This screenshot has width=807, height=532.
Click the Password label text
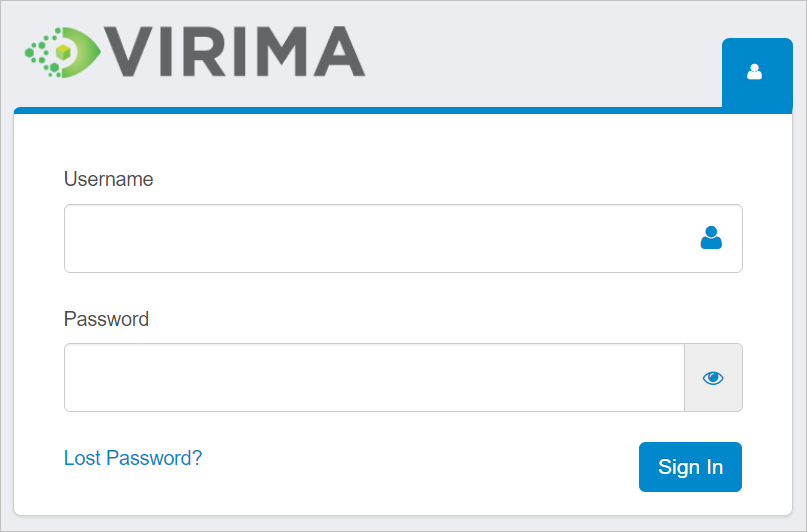click(x=106, y=319)
